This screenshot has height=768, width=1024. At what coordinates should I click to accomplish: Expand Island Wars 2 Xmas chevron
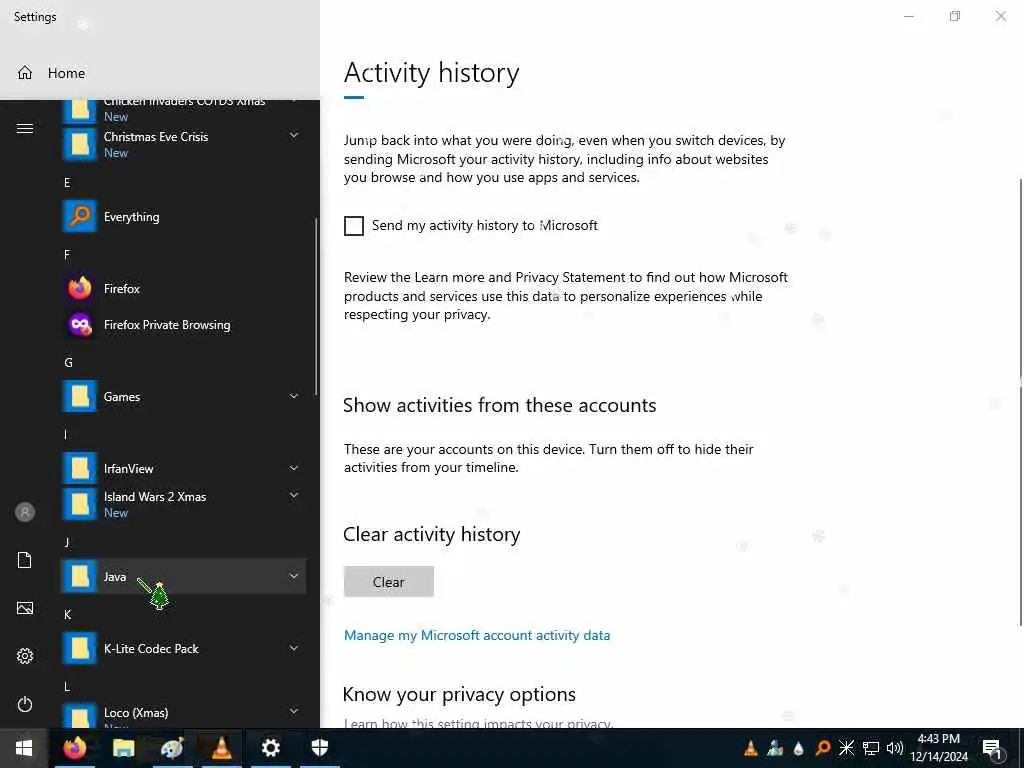294,496
